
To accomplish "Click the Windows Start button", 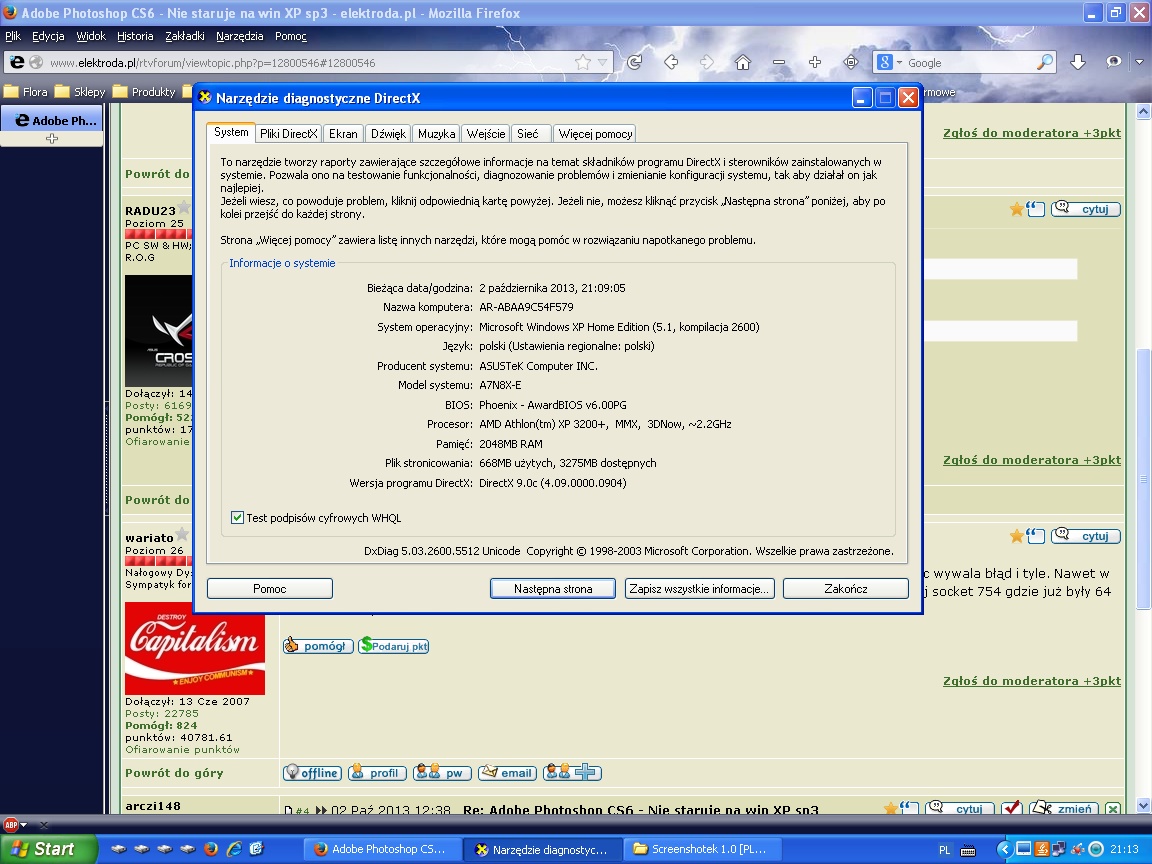I will click(48, 849).
